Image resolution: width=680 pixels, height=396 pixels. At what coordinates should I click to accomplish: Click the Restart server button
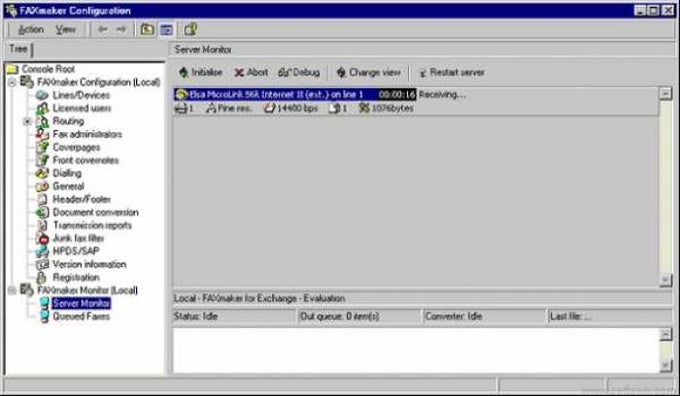(x=451, y=72)
